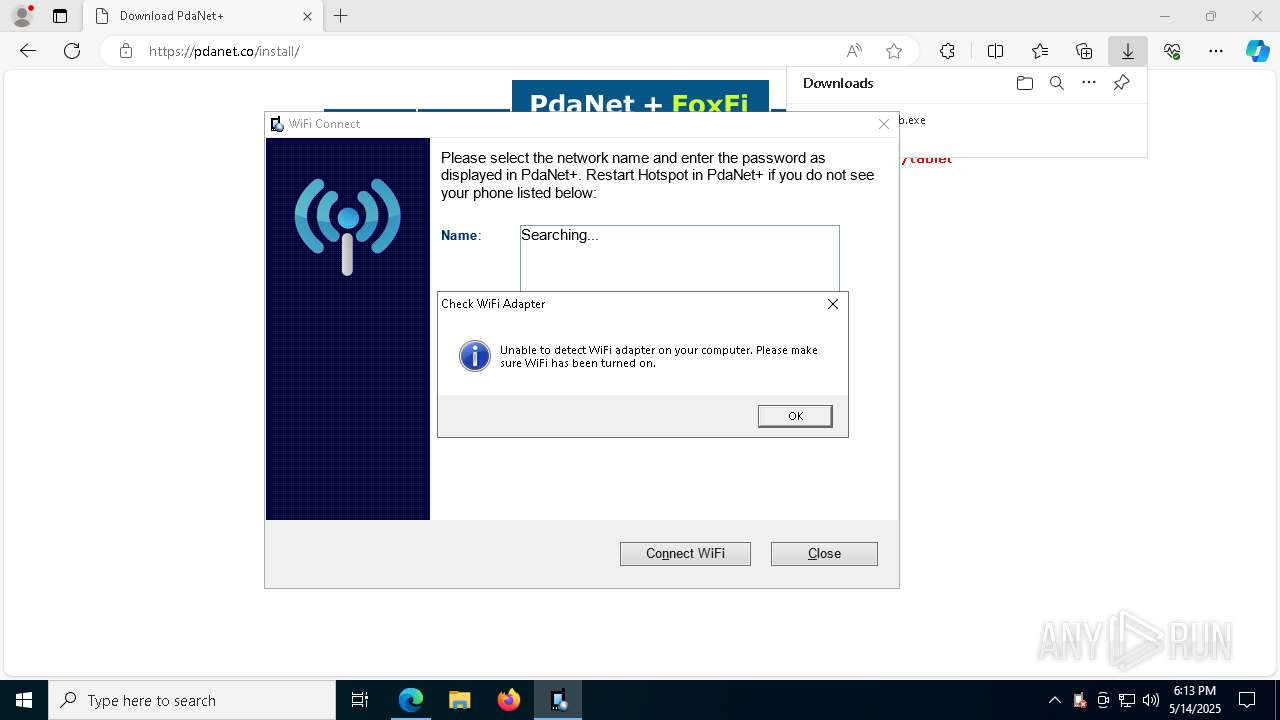Open Firefox from taskbar
Viewport: 1280px width, 720px height.
509,700
